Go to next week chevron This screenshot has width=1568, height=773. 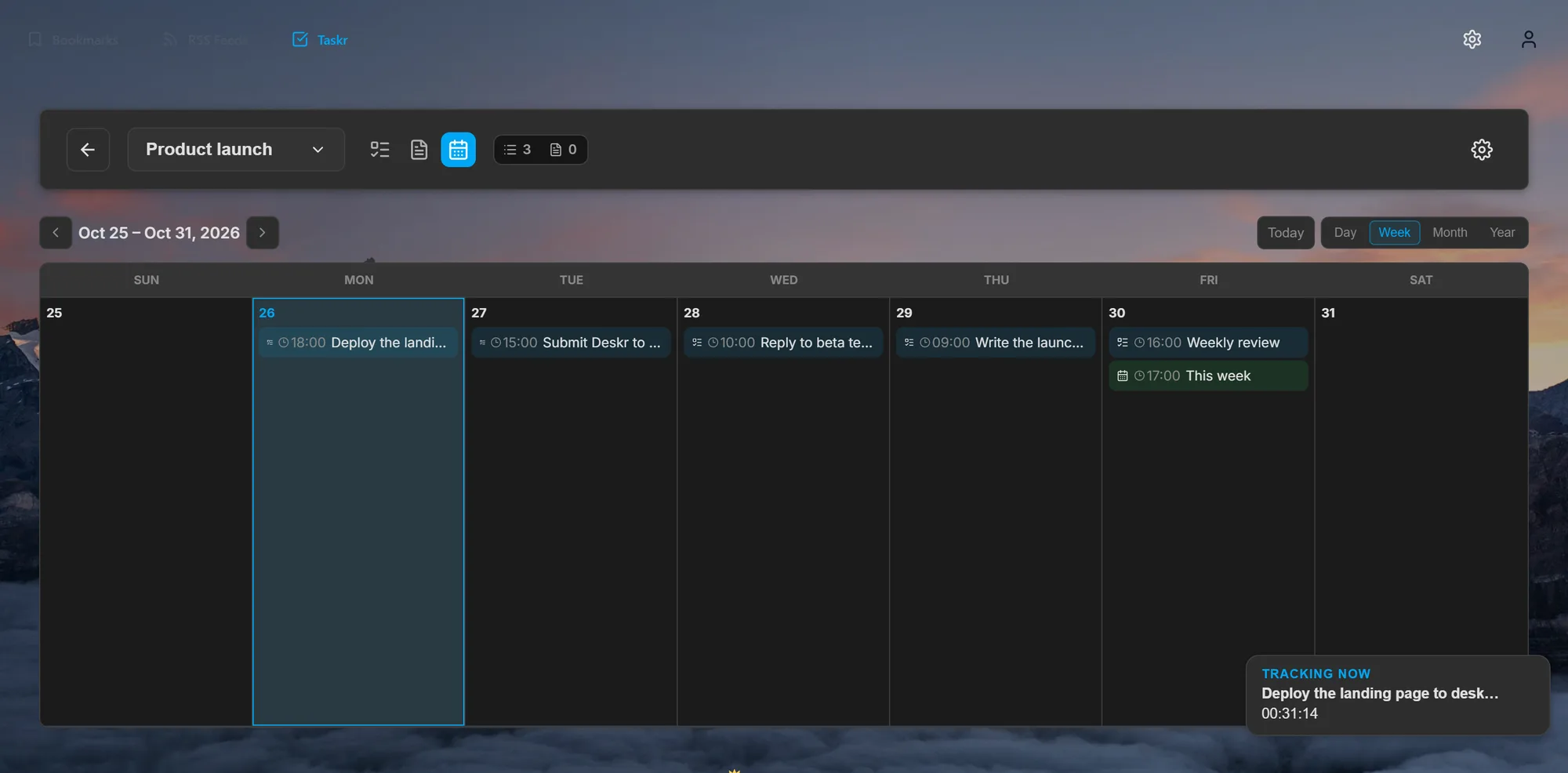point(263,233)
